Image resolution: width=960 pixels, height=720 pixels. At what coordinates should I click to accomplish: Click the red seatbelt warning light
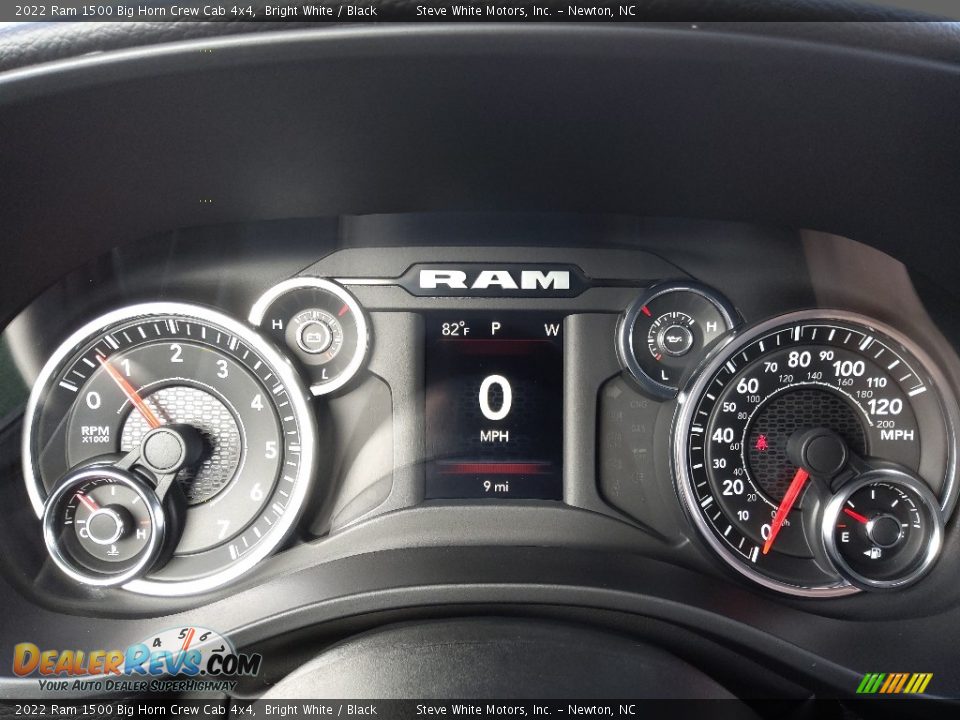762,442
